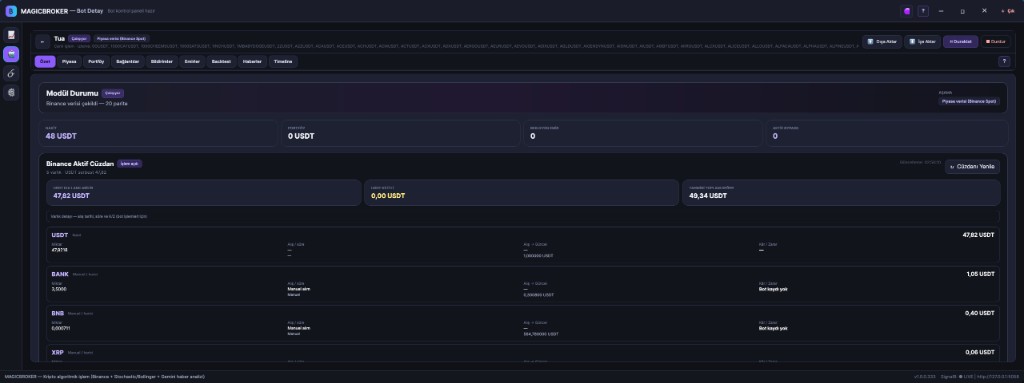Click the Binance Aktif Cüzdan heading
The height and width of the screenshot is (383, 1024).
point(80,163)
